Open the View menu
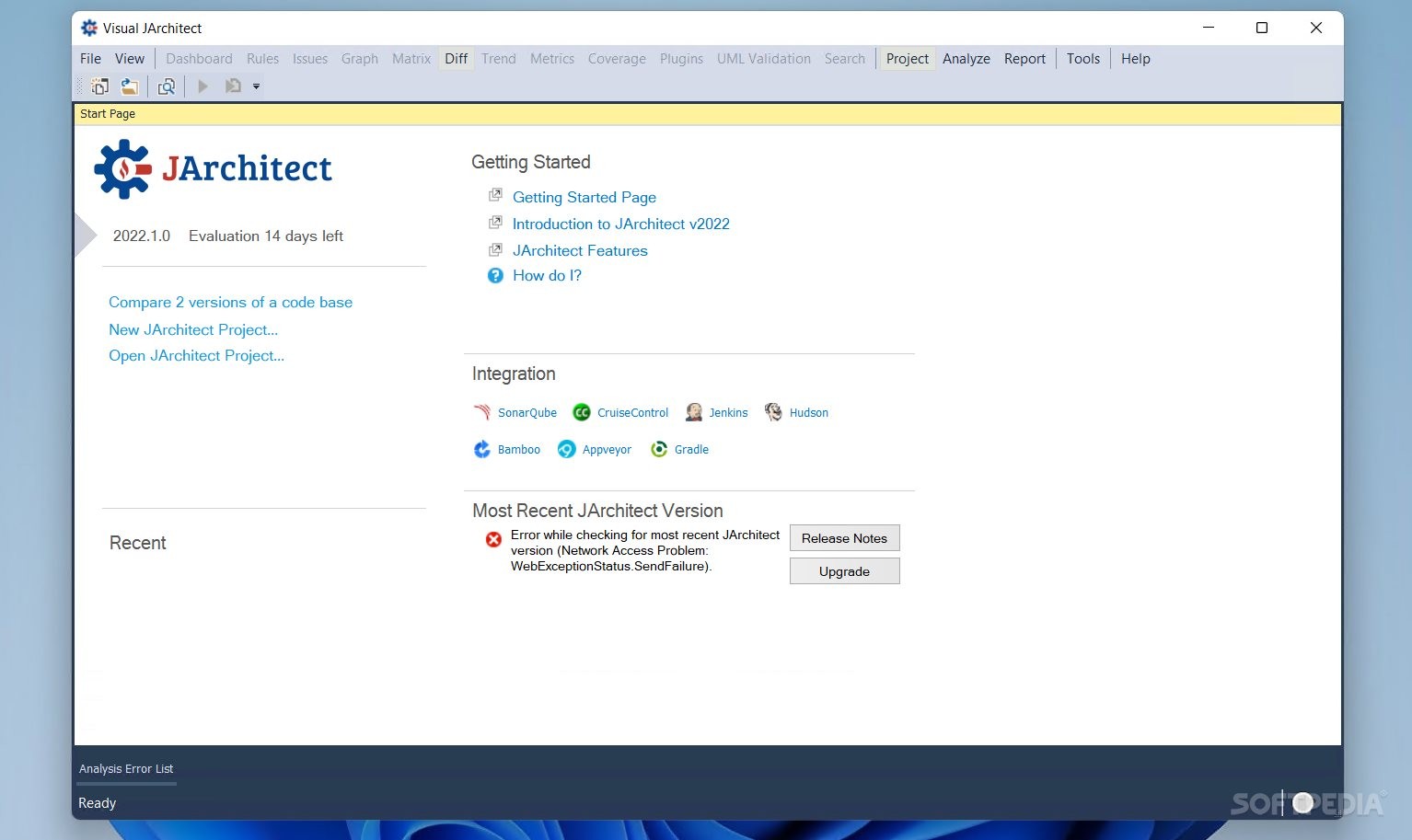The image size is (1412, 840). pos(130,59)
